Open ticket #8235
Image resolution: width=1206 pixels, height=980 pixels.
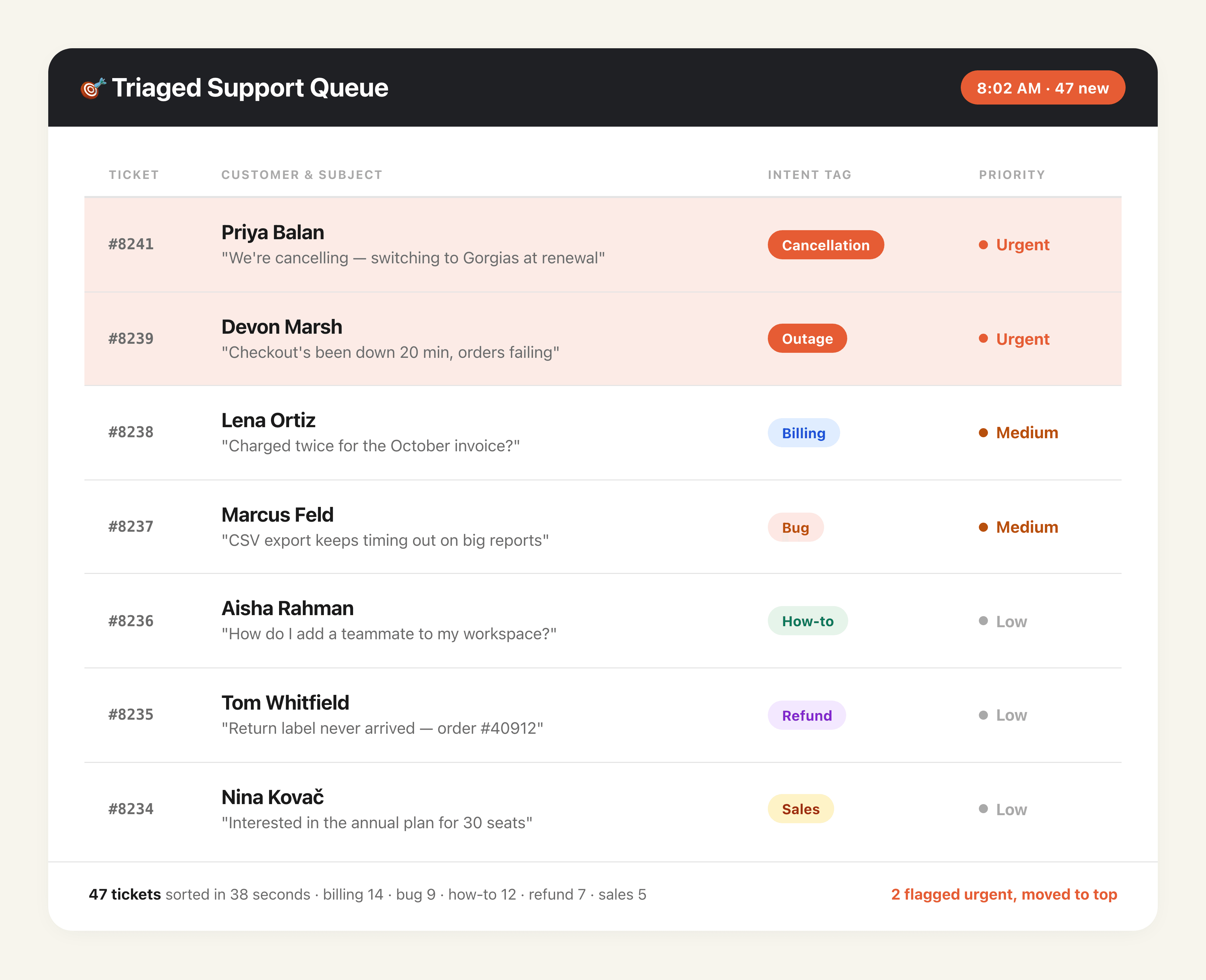(131, 714)
